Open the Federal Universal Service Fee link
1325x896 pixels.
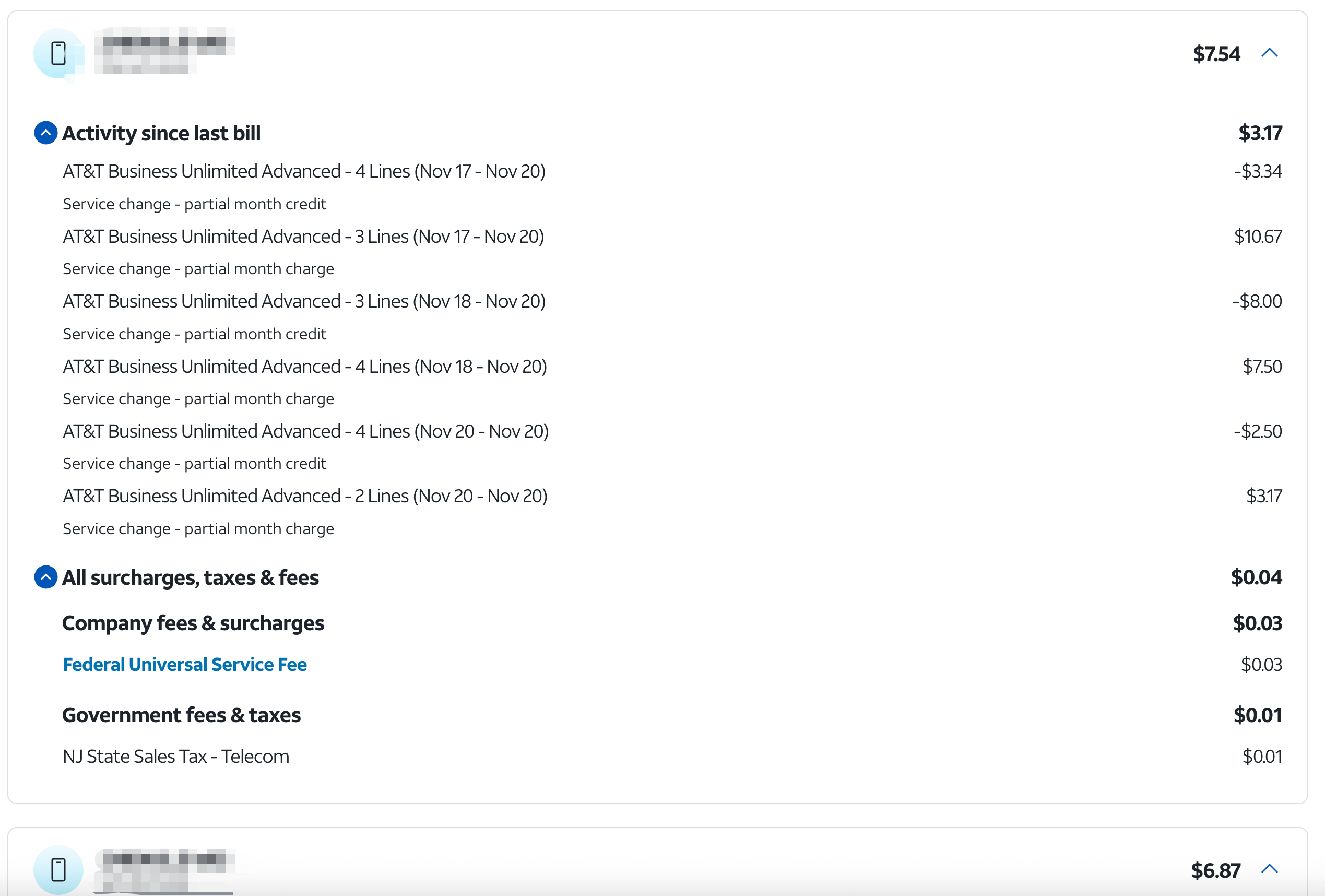(x=185, y=665)
